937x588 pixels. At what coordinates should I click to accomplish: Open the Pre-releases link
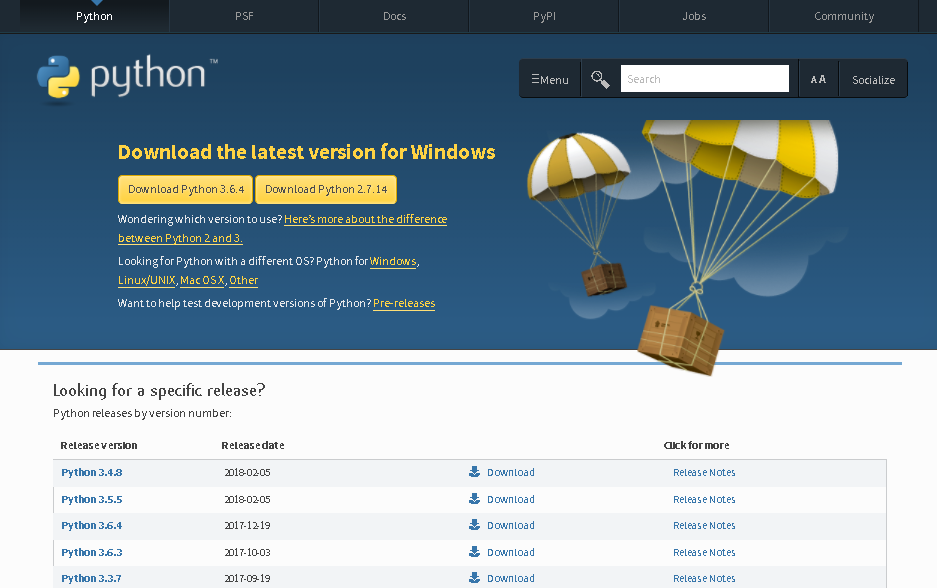point(404,303)
